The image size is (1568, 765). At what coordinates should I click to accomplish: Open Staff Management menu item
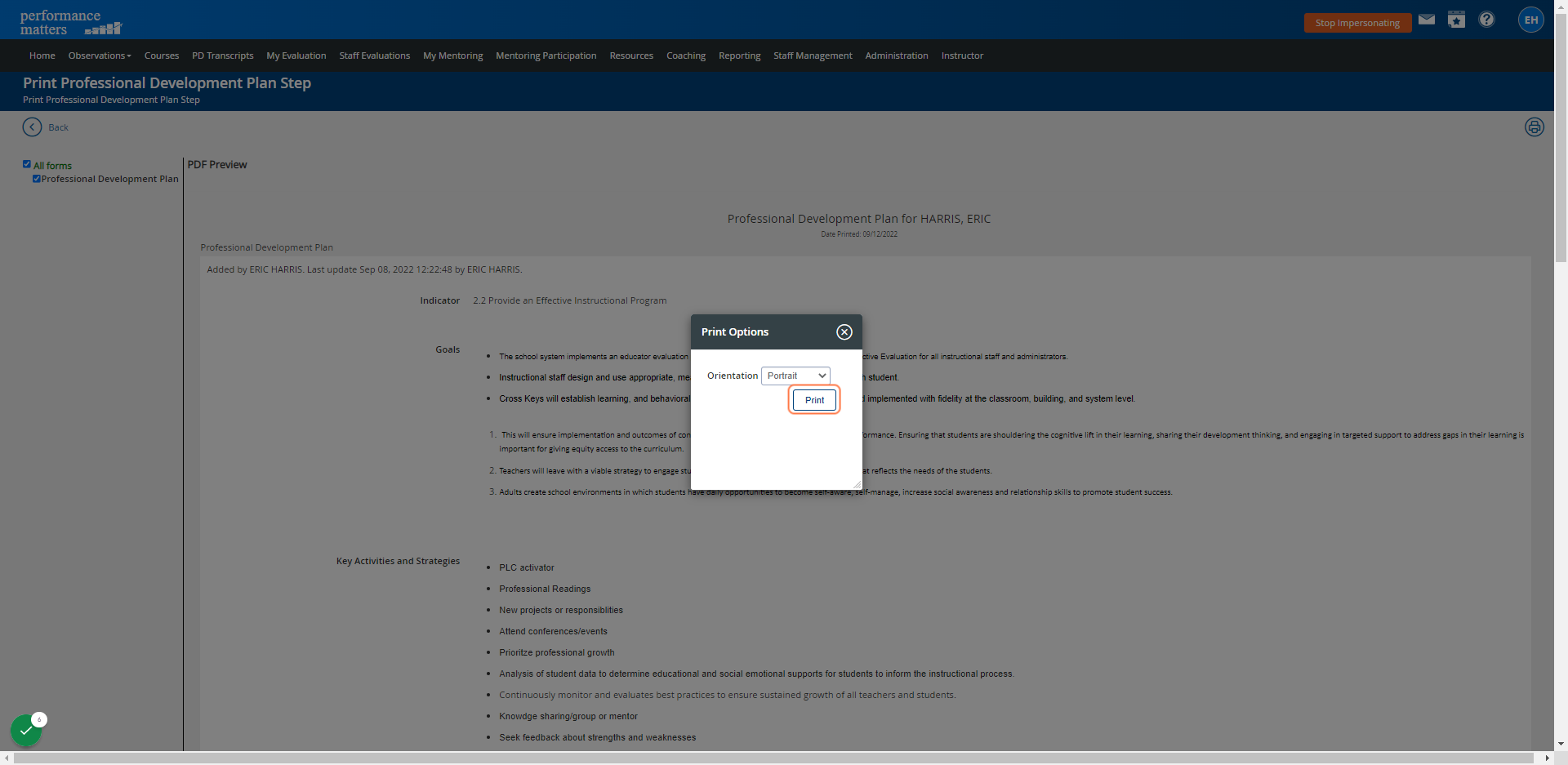point(813,56)
